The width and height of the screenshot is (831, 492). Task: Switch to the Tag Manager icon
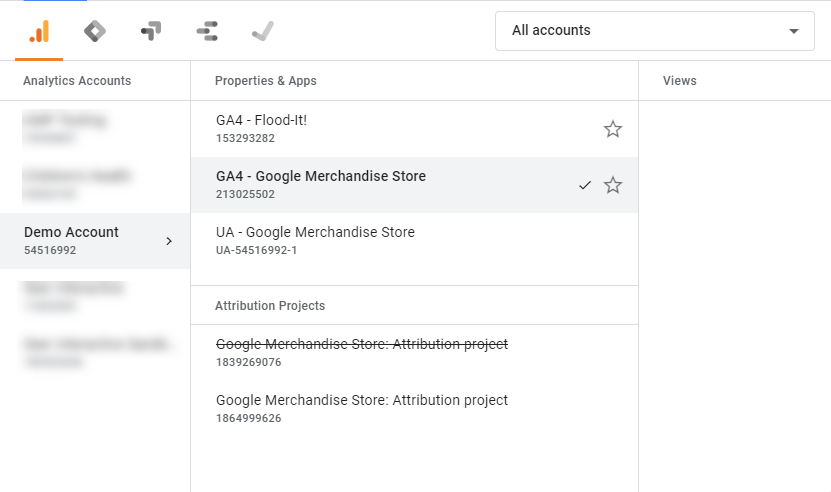click(x=95, y=31)
